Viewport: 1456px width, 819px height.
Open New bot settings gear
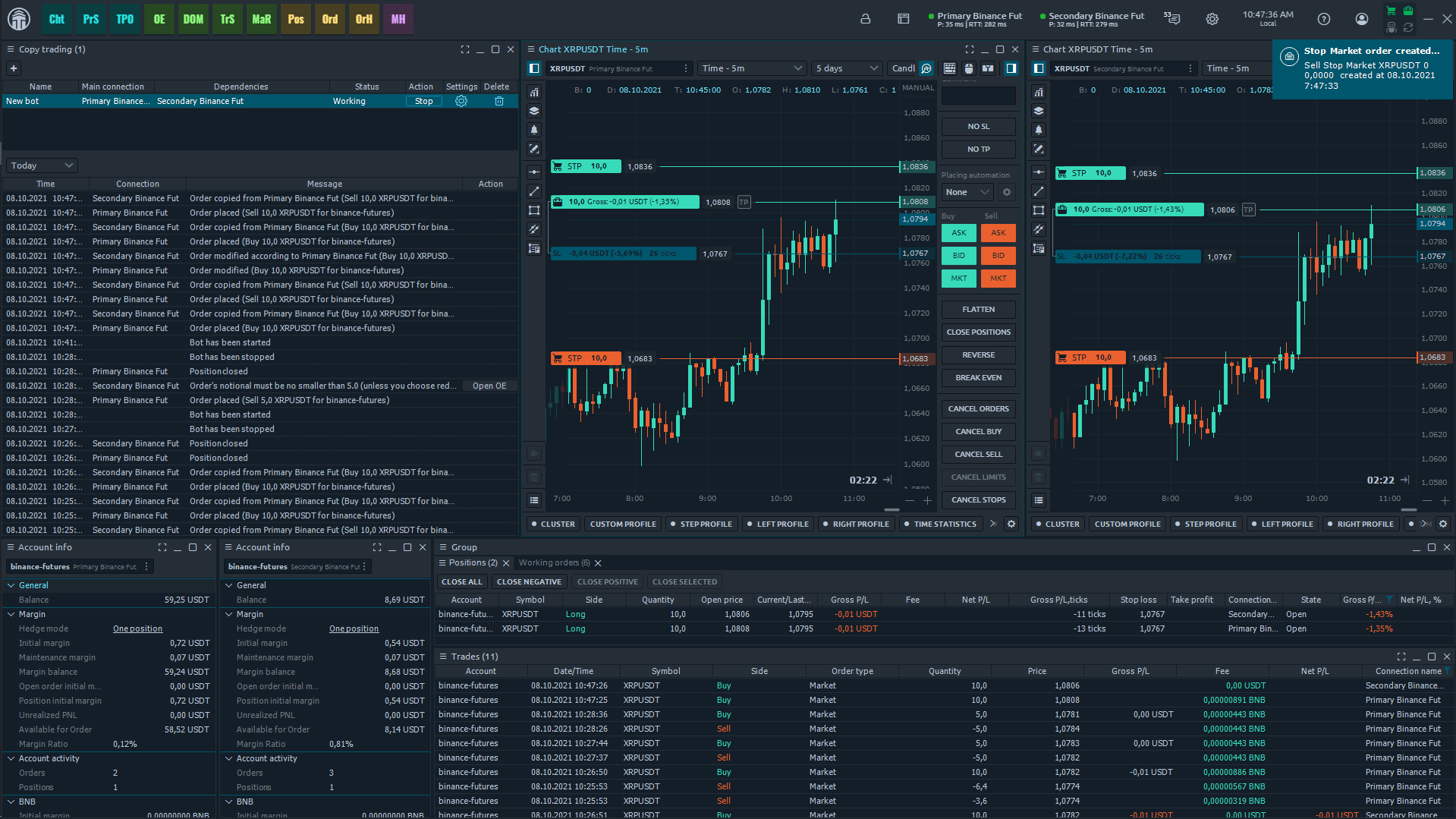pyautogui.click(x=461, y=101)
